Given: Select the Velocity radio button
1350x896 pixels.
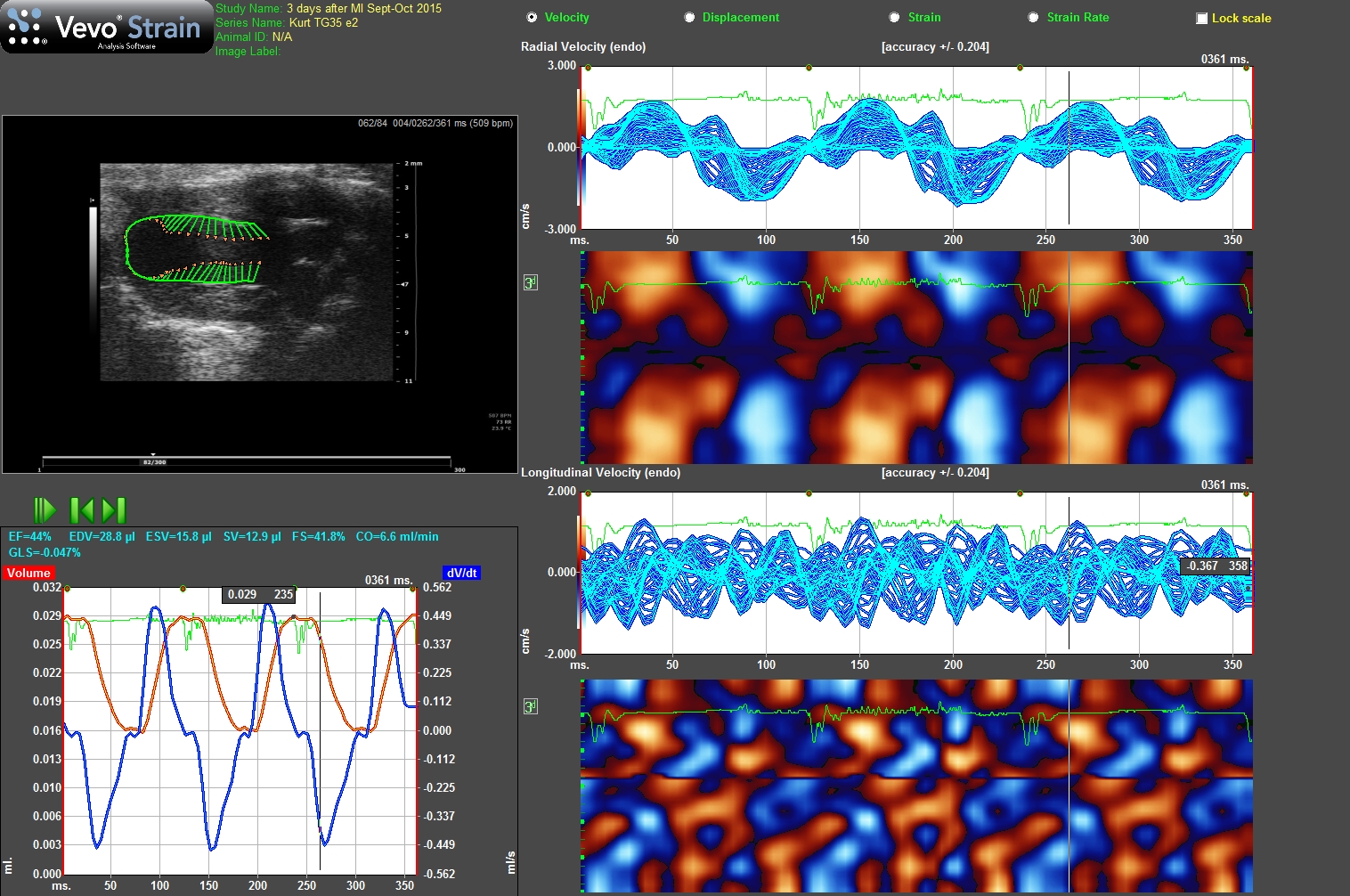Looking at the screenshot, I should pyautogui.click(x=533, y=18).
